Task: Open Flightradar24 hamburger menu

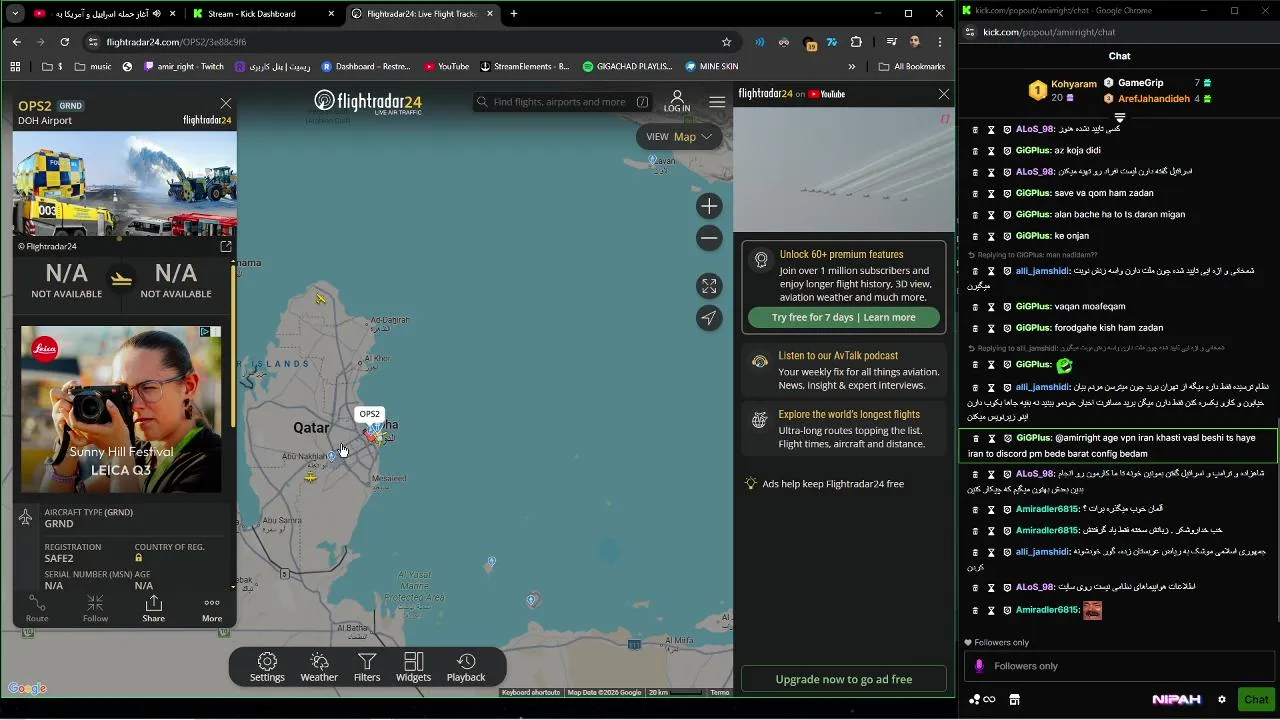Action: coord(717,102)
